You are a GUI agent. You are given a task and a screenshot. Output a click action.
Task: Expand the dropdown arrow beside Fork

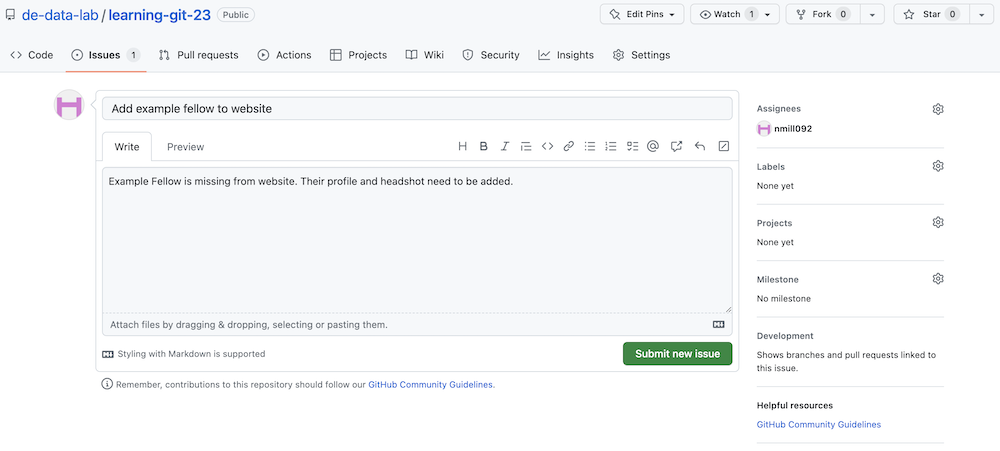(873, 14)
